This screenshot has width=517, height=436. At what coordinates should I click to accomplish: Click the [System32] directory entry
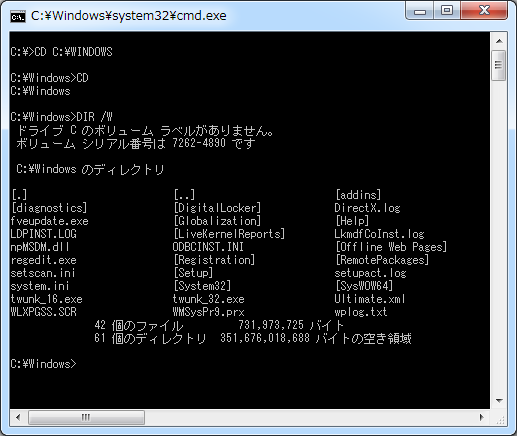tap(202, 286)
